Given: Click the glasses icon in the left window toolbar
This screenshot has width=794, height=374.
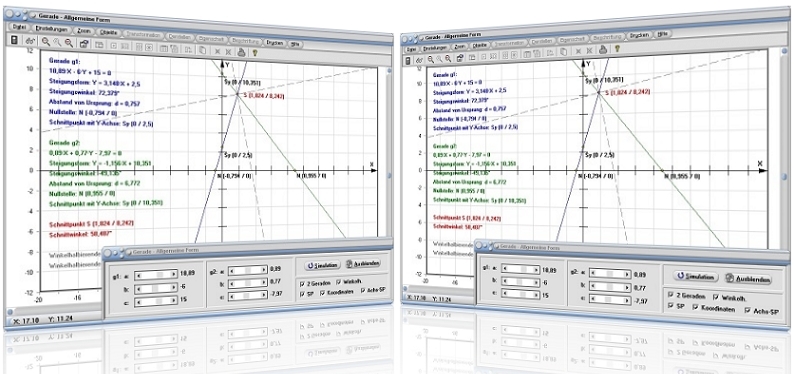Looking at the screenshot, I should (29, 41).
